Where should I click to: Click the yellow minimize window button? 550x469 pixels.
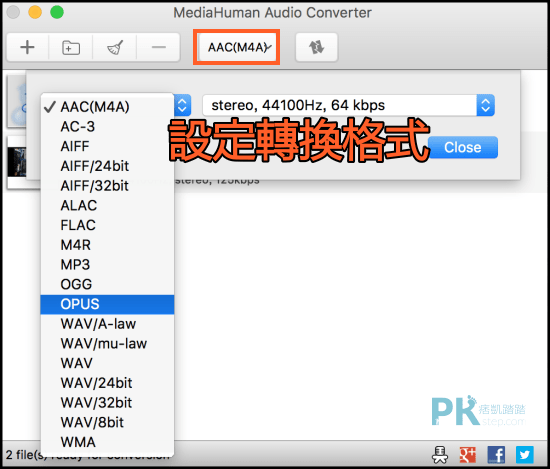[x=35, y=12]
